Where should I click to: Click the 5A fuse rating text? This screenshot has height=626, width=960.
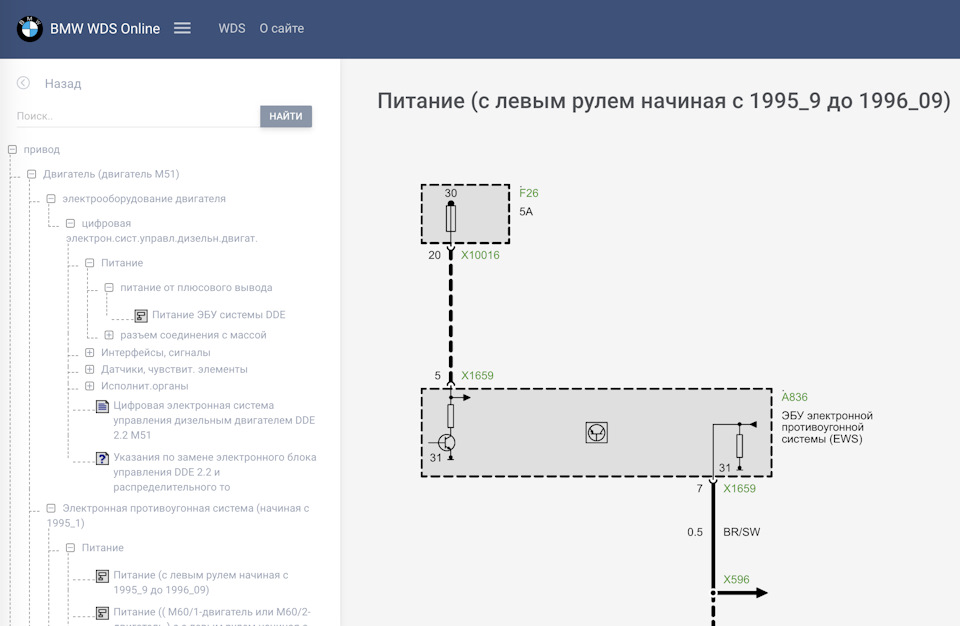[x=526, y=211]
